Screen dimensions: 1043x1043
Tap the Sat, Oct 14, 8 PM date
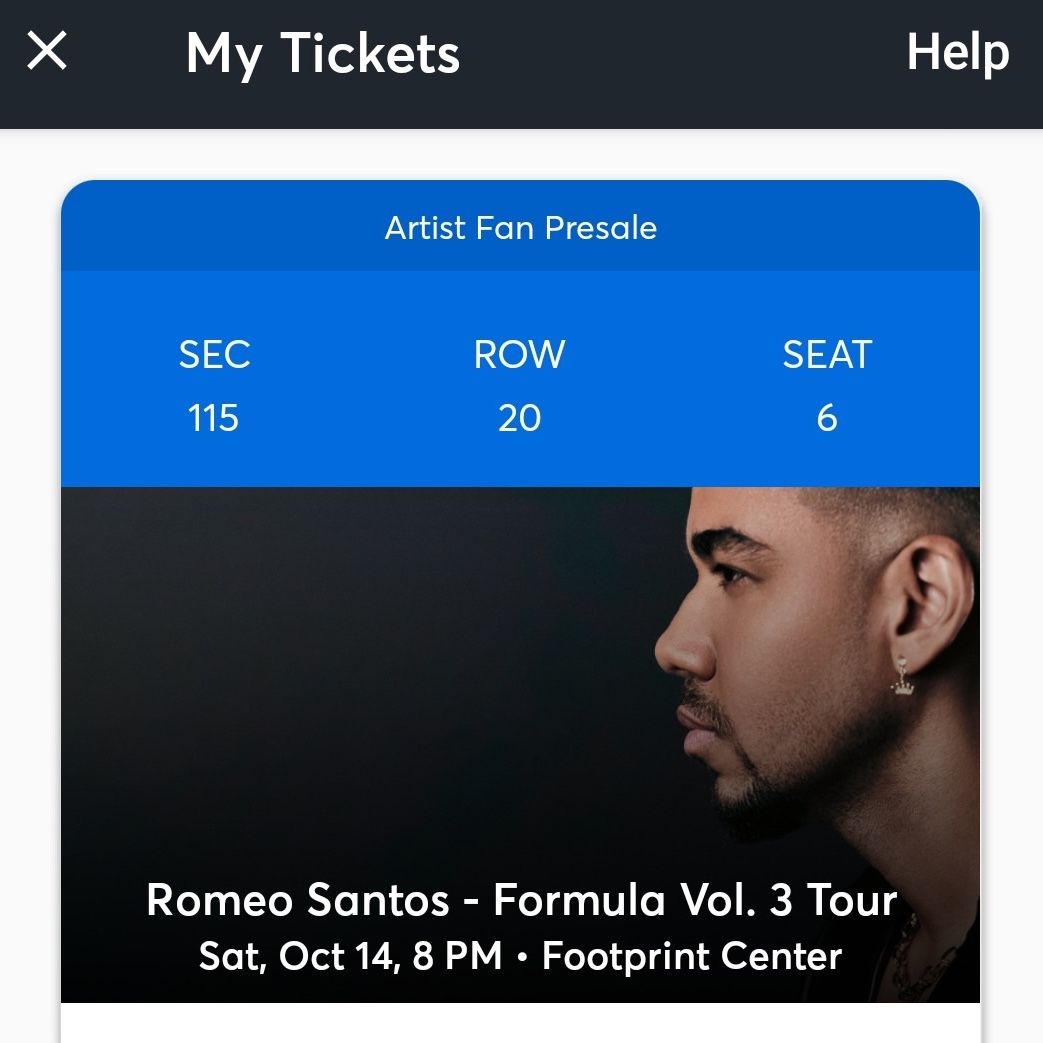click(351, 957)
